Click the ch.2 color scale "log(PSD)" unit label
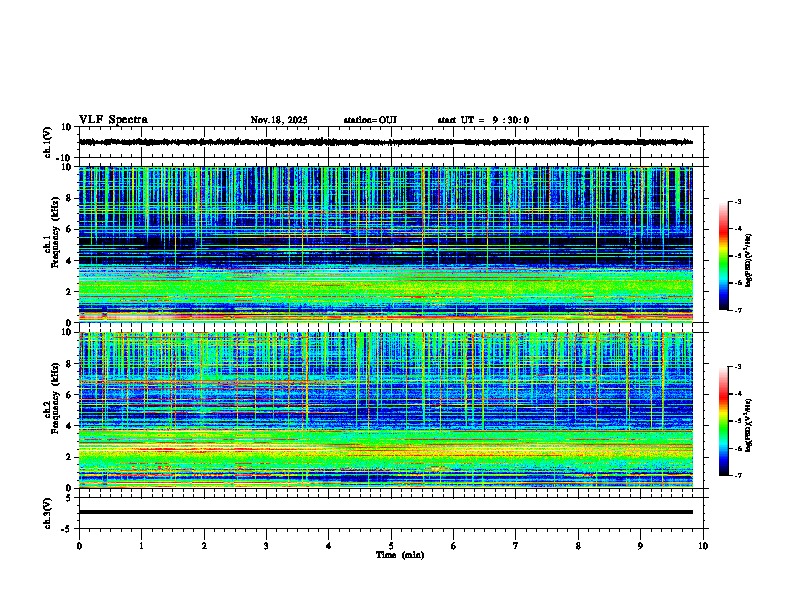The height and width of the screenshot is (612, 792). pos(749,426)
